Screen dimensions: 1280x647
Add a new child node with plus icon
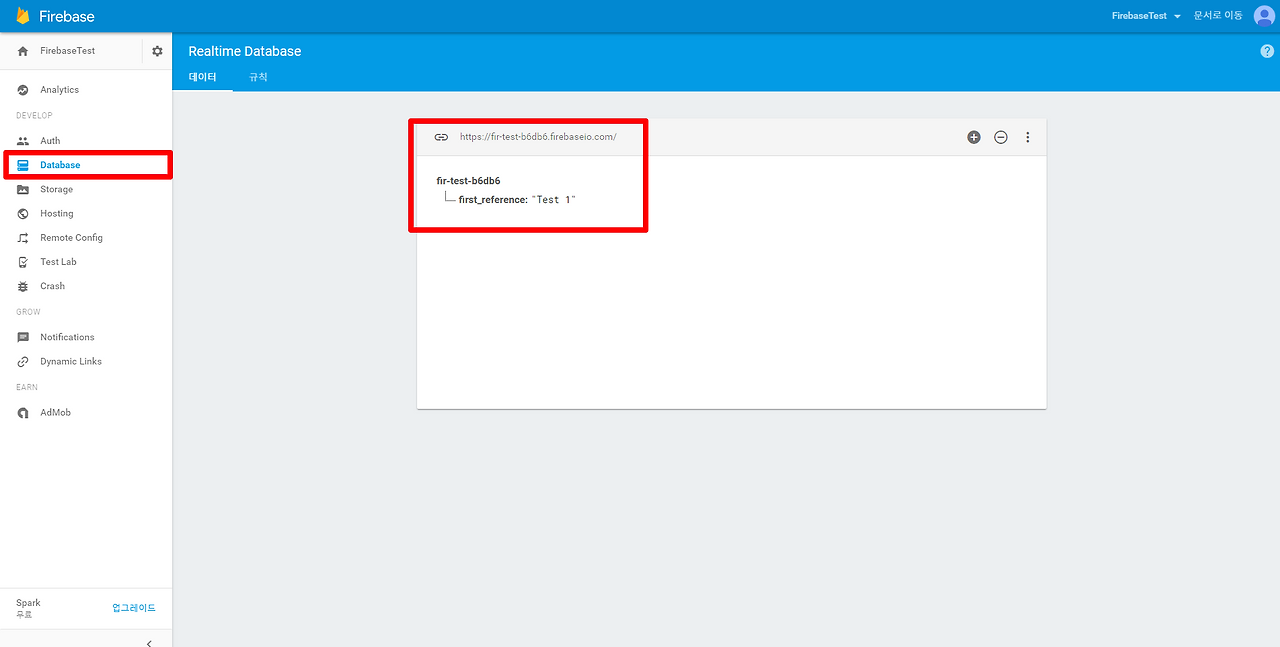(x=974, y=137)
